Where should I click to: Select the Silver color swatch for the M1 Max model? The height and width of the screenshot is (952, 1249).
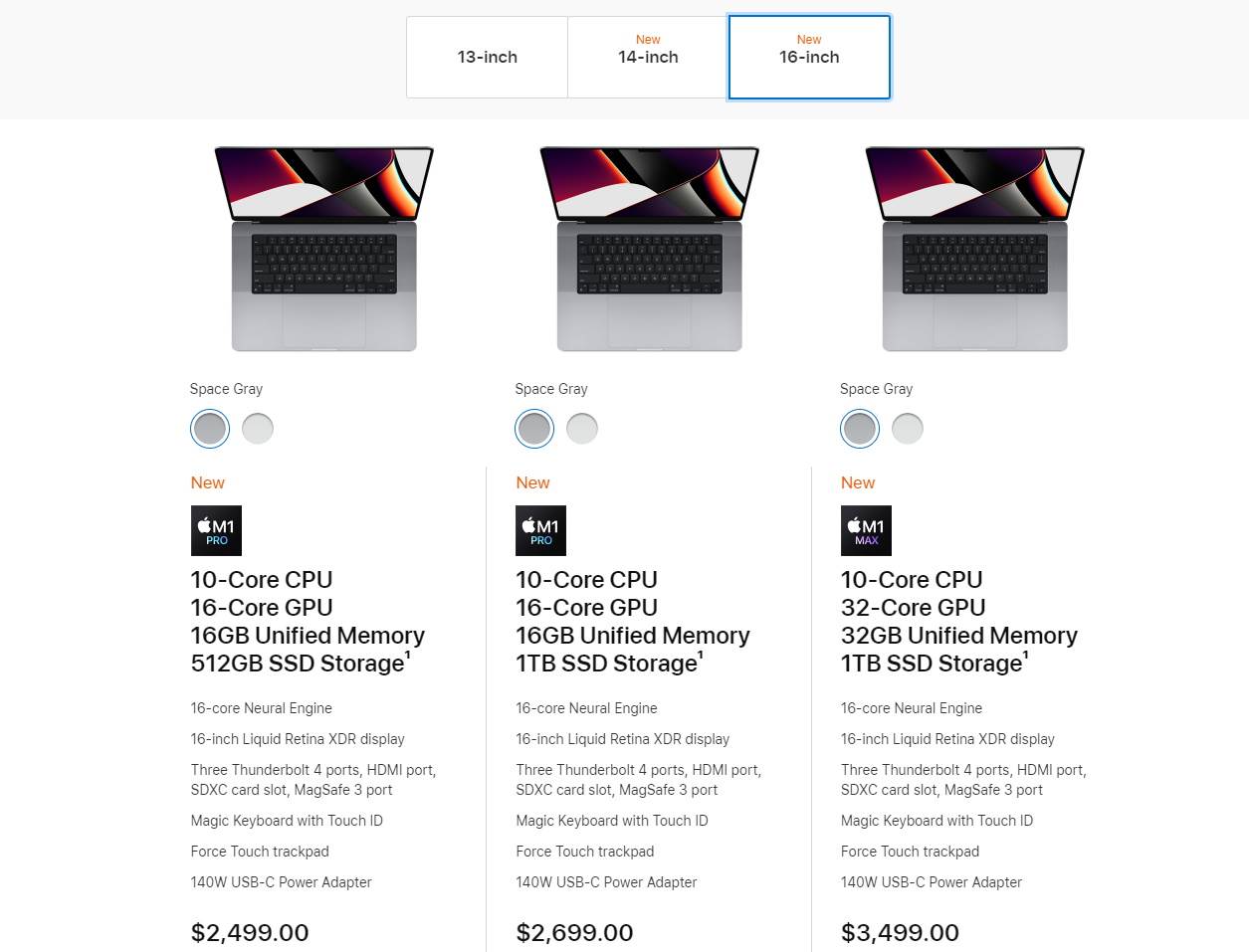click(x=907, y=428)
